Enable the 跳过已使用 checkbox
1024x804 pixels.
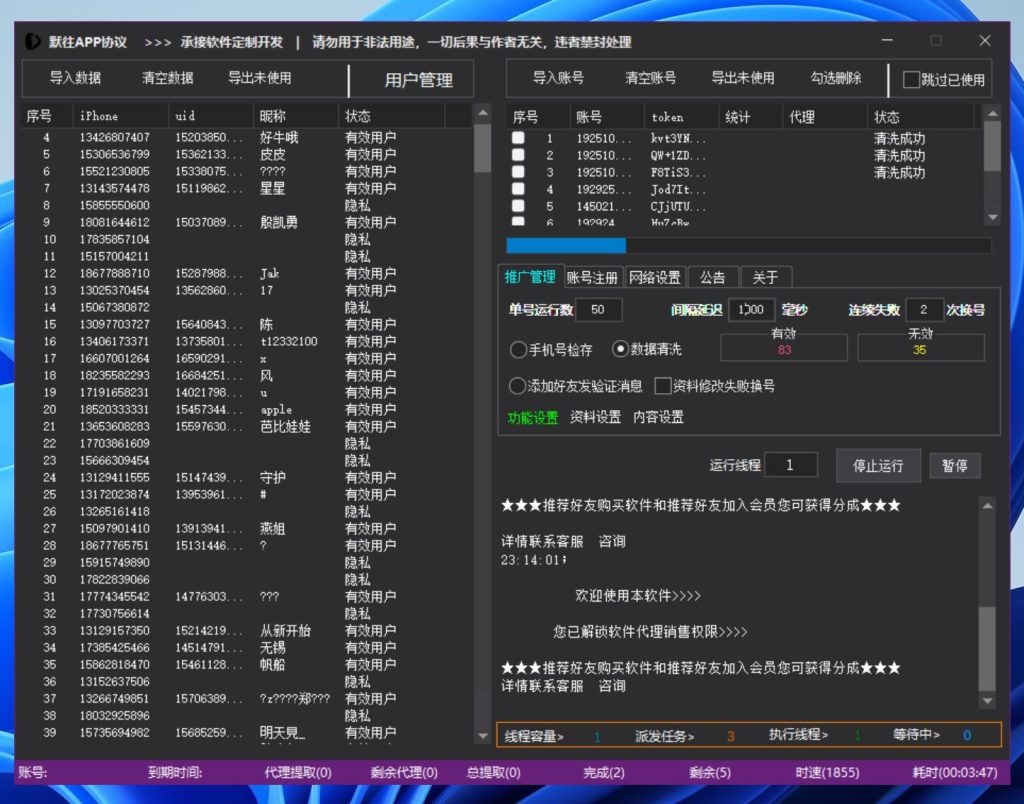[911, 80]
